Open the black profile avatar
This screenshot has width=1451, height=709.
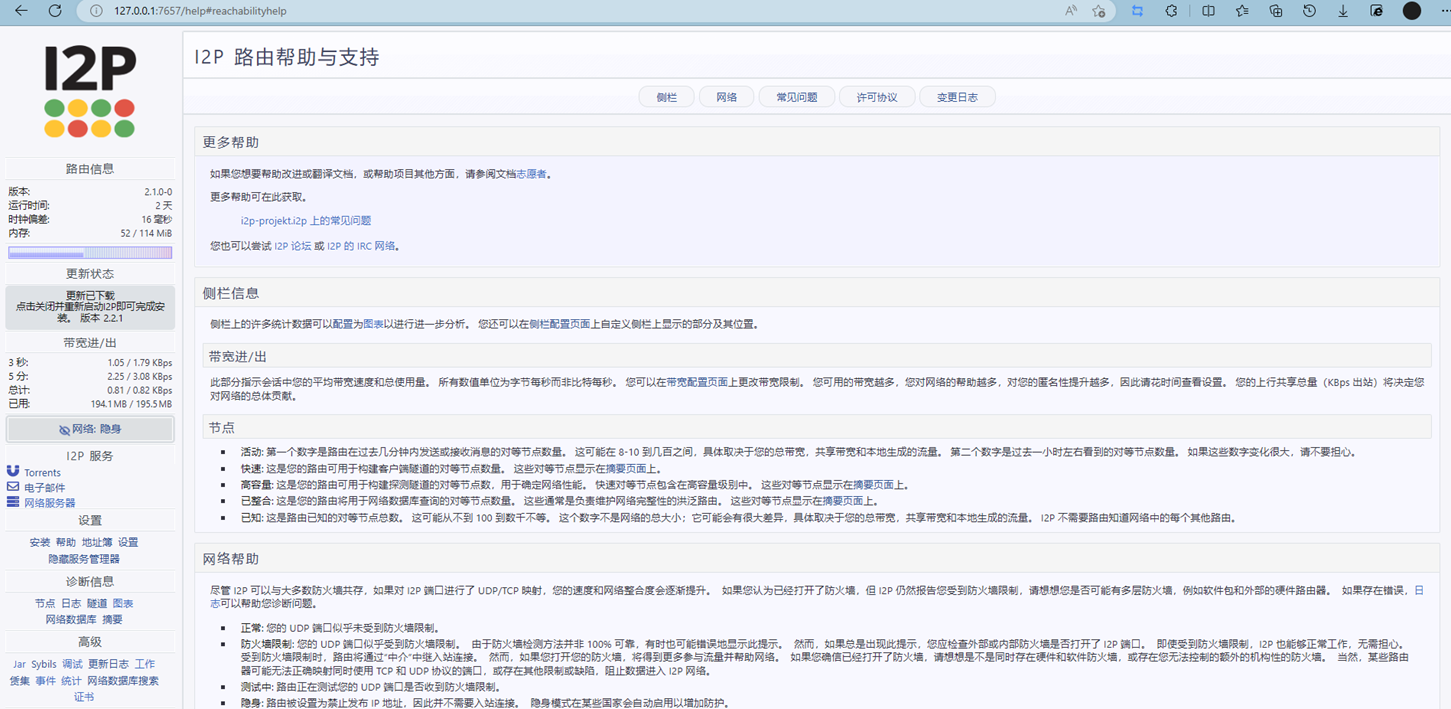pos(1412,11)
